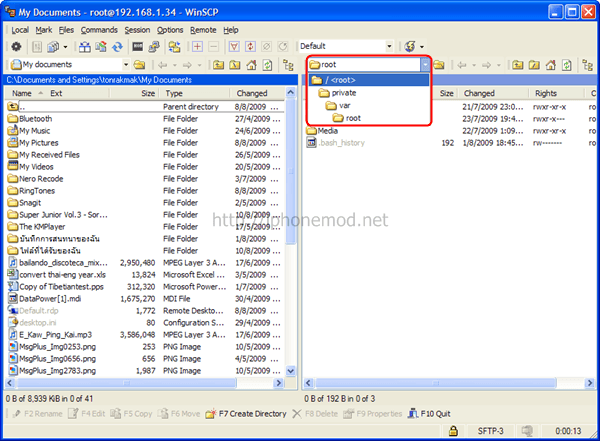Open the Files menu
The width and height of the screenshot is (600, 441).
click(66, 30)
